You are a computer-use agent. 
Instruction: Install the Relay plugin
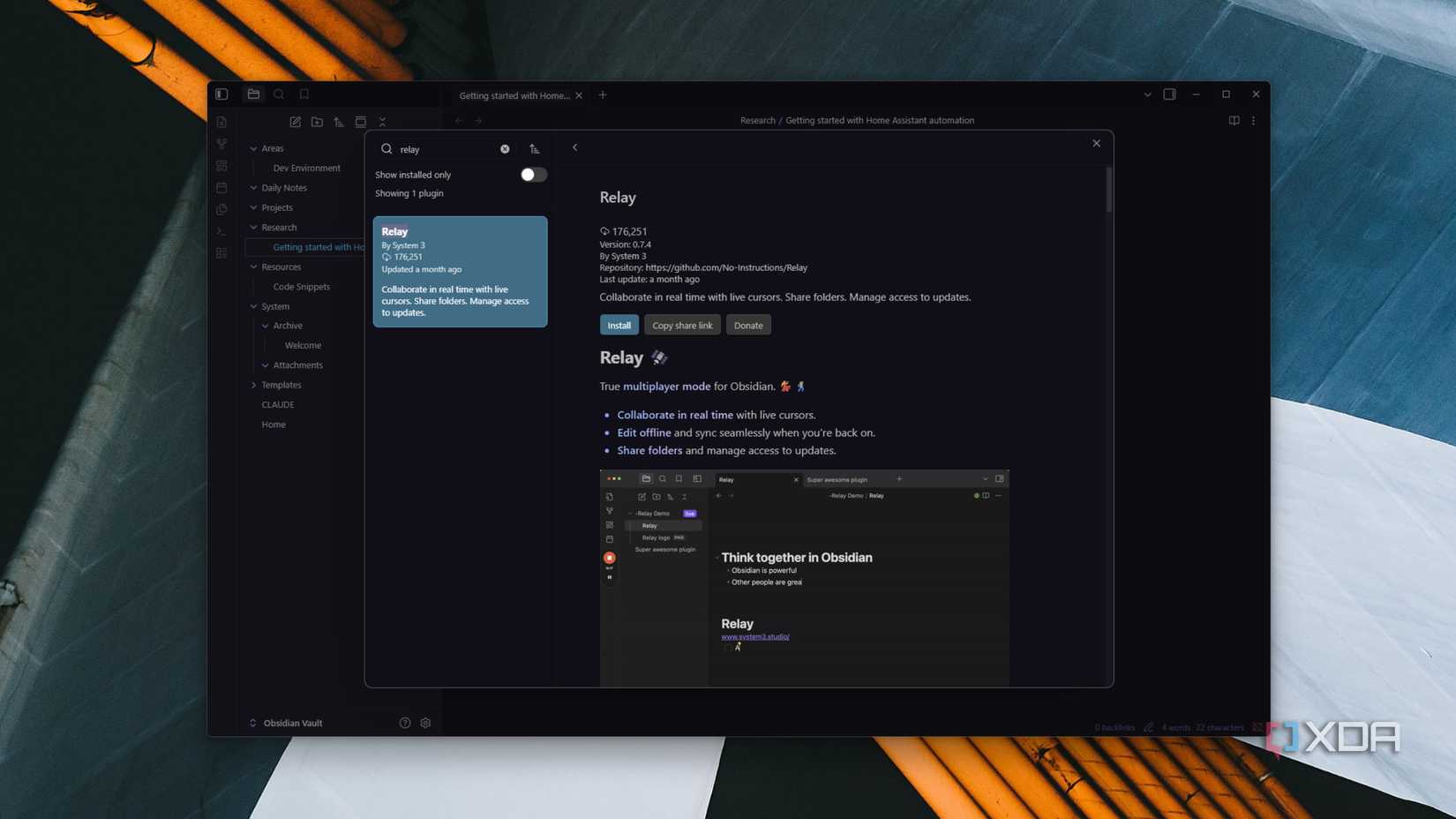(619, 325)
